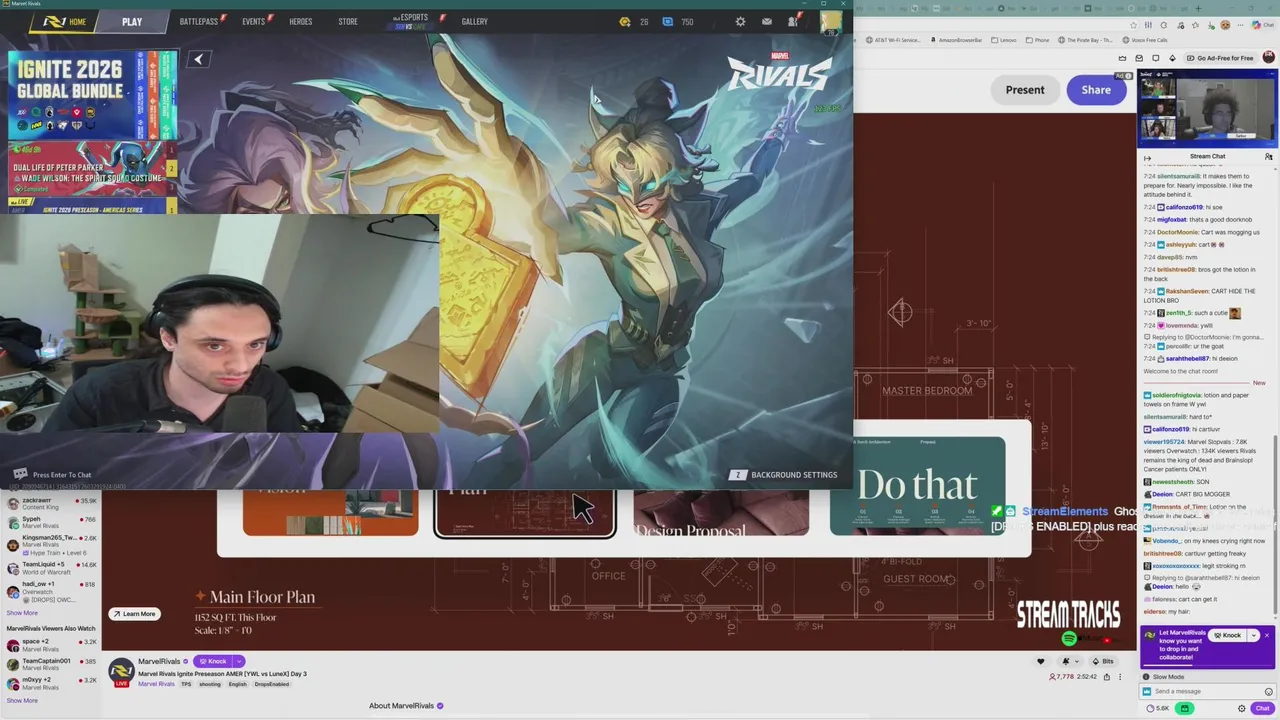Open space +2 channel in the sidebar
The height and width of the screenshot is (720, 1280).
click(52, 645)
